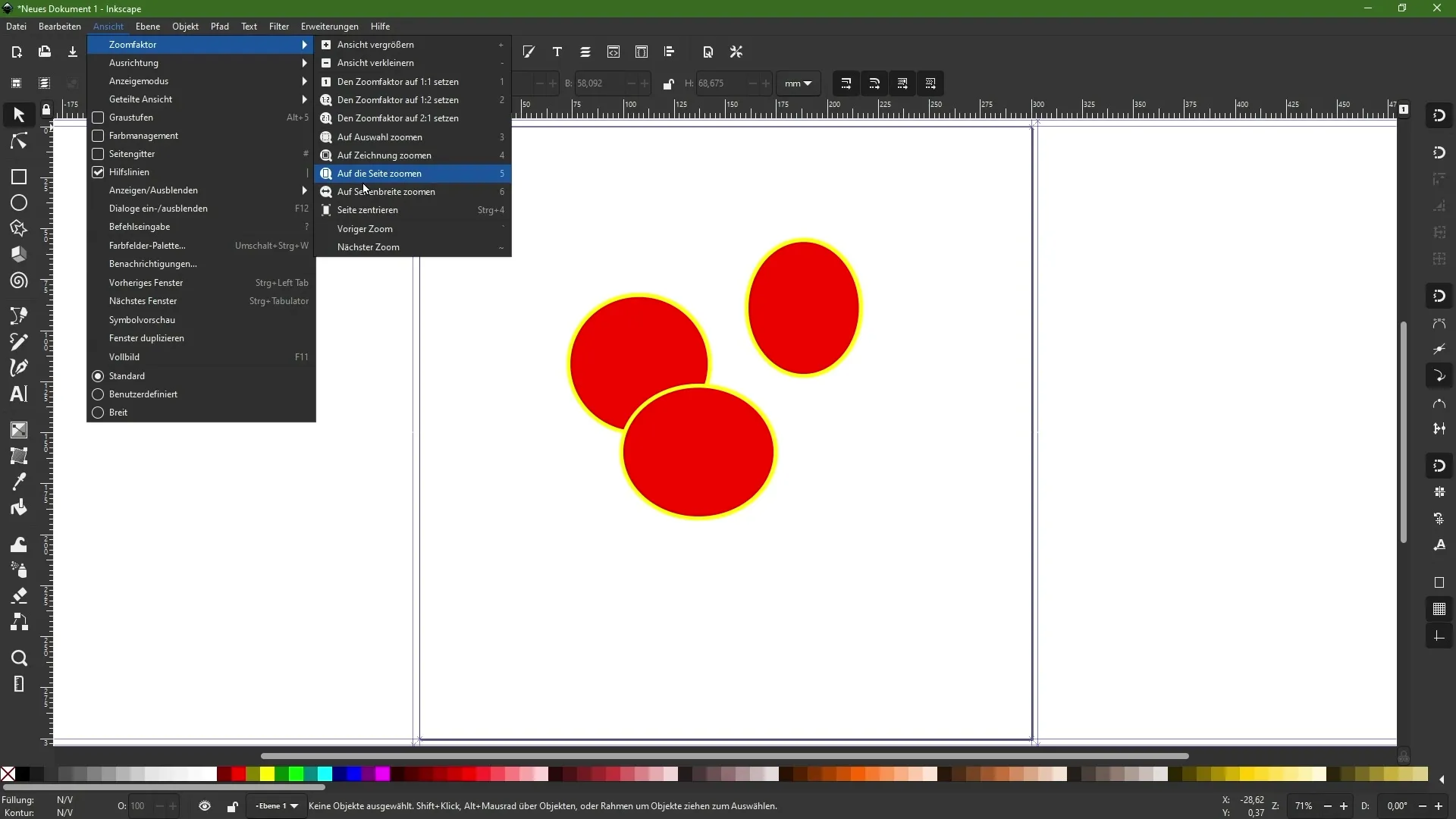The height and width of the screenshot is (819, 1456).
Task: Open the Align and Distribute icon
Action: [x=670, y=52]
